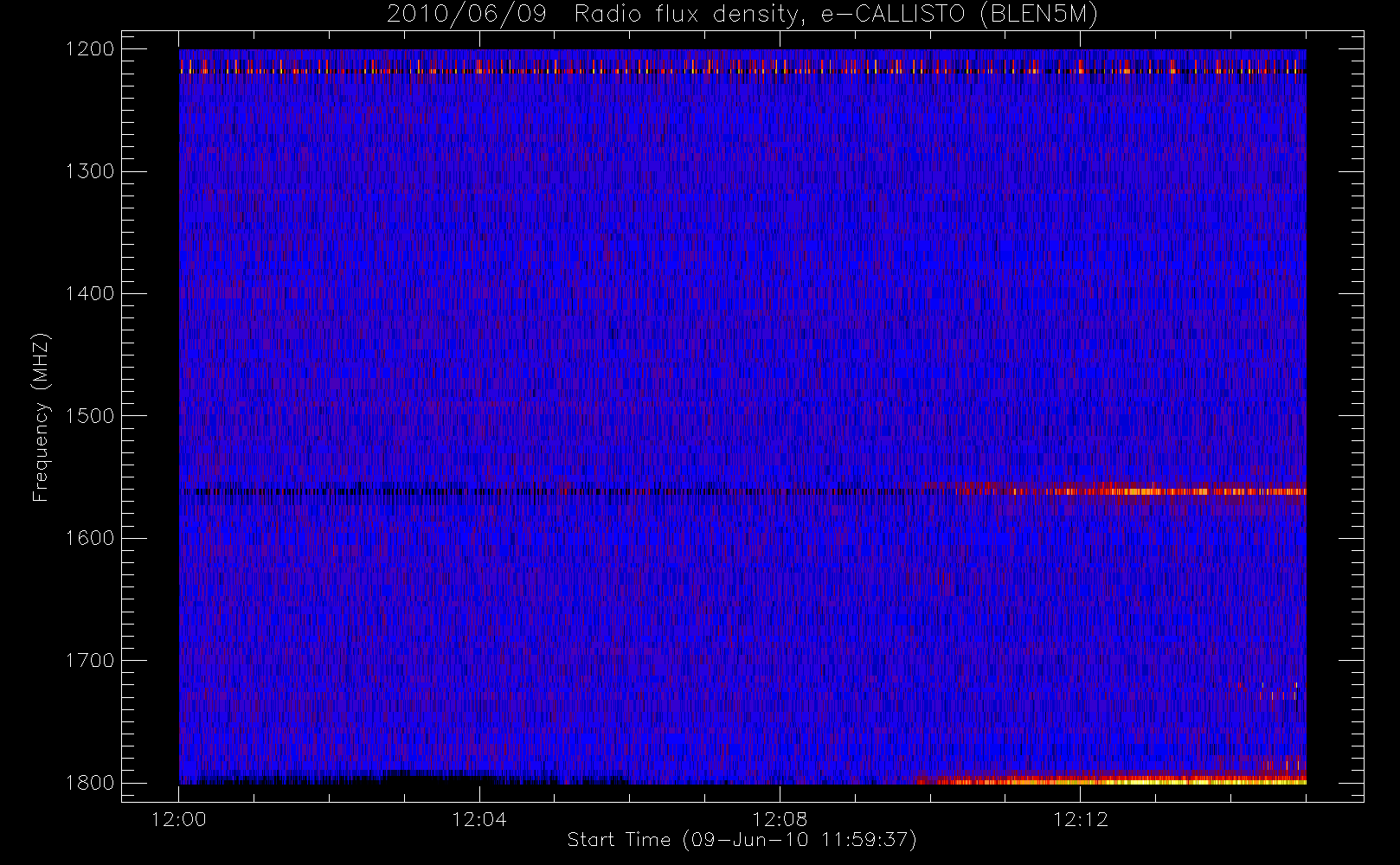Click the 1600 frequency tick label
Viewport: 1400px width, 865px height.
[90, 538]
